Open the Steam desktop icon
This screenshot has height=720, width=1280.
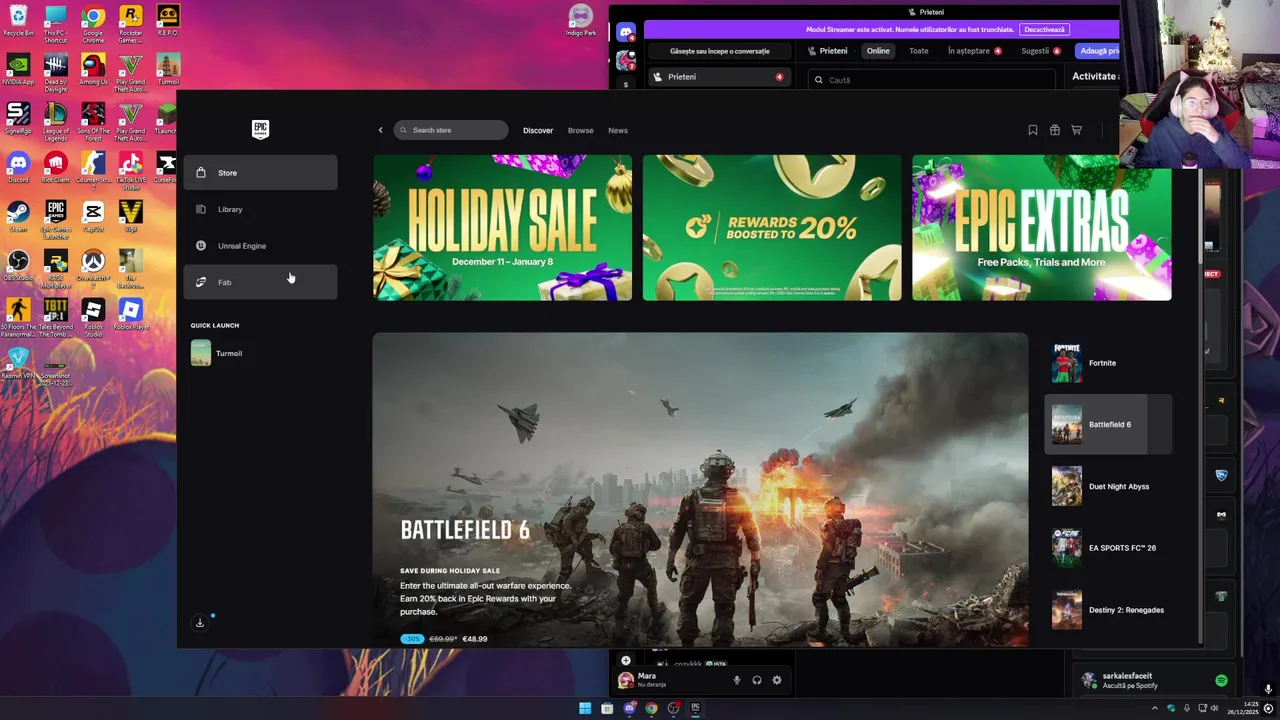18,216
